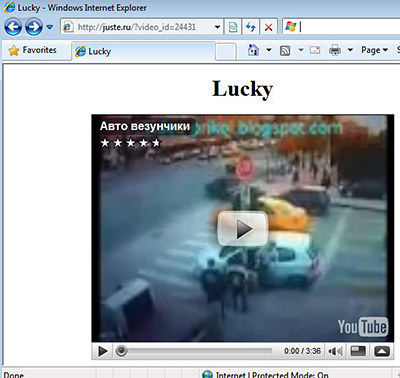This screenshot has height=378, width=400.
Task: Toggle mute on the video volume icon
Action: (x=335, y=351)
